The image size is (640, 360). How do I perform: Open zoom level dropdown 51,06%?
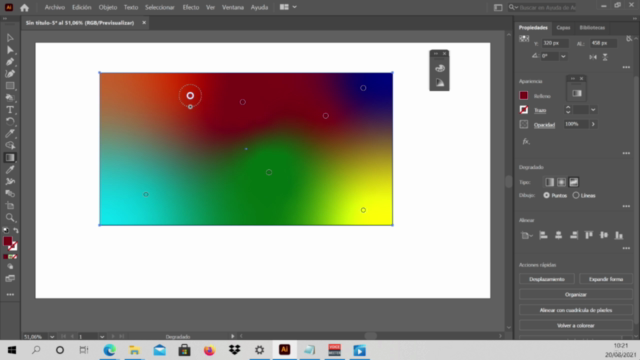52,337
